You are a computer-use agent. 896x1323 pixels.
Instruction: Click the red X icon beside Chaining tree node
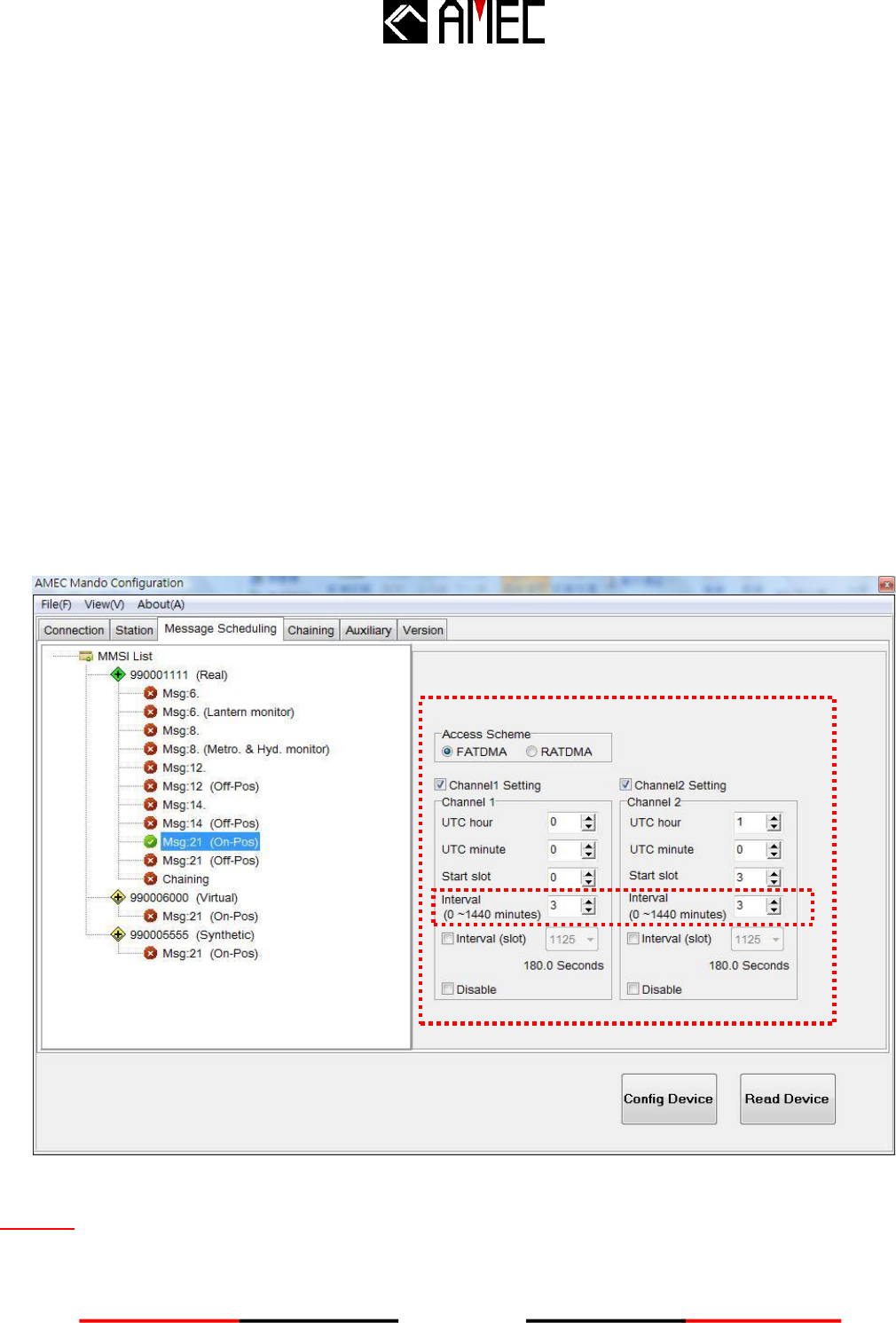pyautogui.click(x=151, y=879)
